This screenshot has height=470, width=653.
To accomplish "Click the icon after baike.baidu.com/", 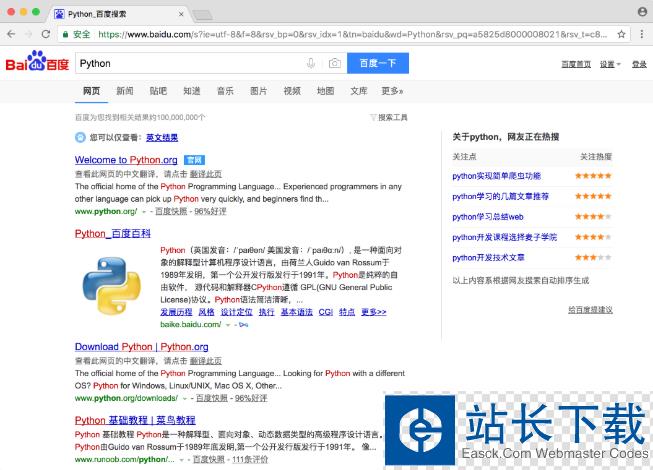I will click(244, 325).
